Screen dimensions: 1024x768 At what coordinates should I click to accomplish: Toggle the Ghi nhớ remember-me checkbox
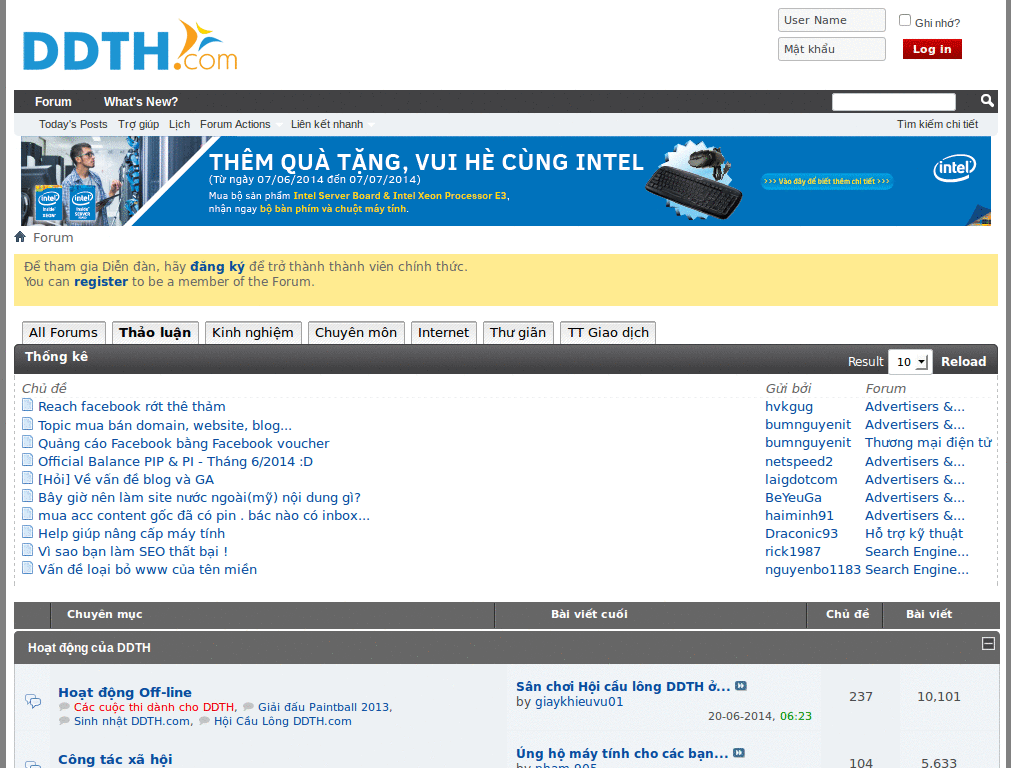pos(904,20)
